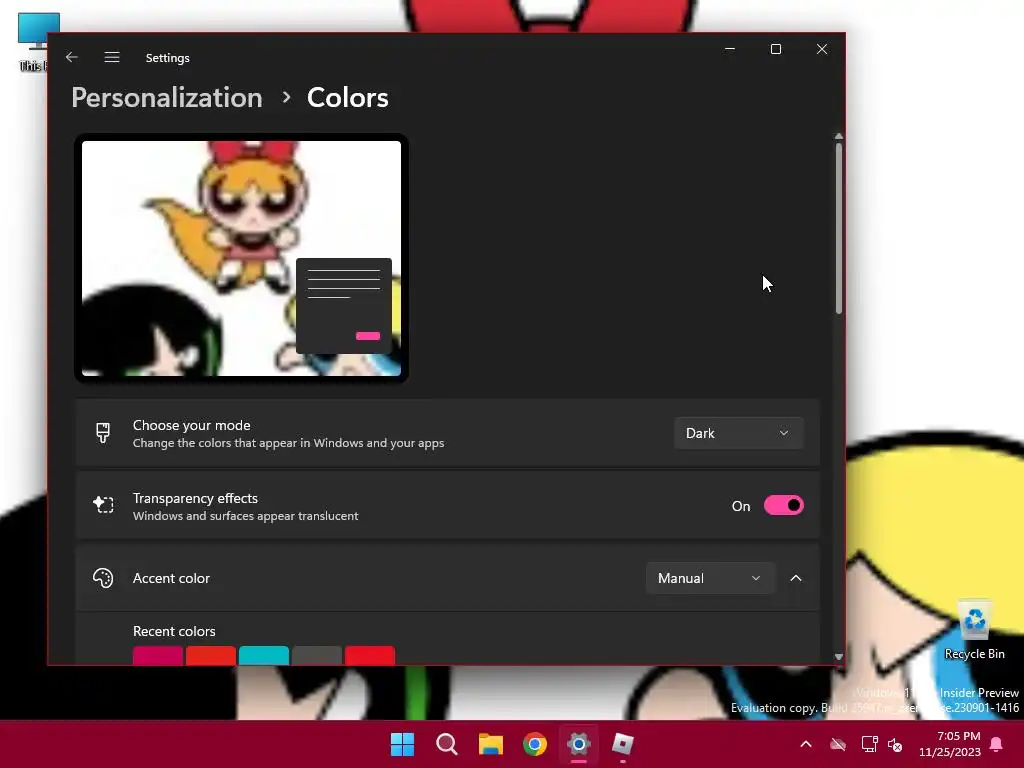This screenshot has width=1024, height=768.
Task: Click the Settings gear taskbar icon
Action: [x=579, y=744]
